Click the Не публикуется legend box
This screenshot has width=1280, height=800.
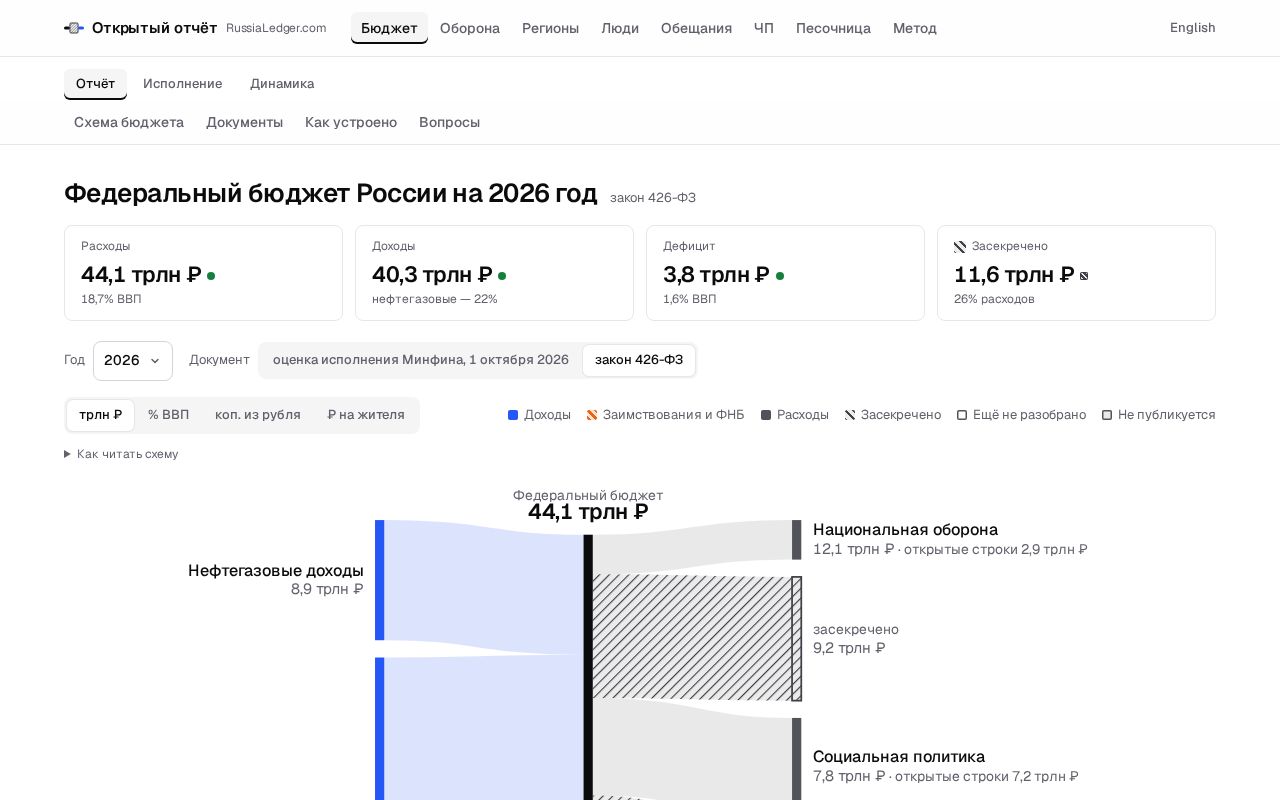pyautogui.click(x=1107, y=415)
